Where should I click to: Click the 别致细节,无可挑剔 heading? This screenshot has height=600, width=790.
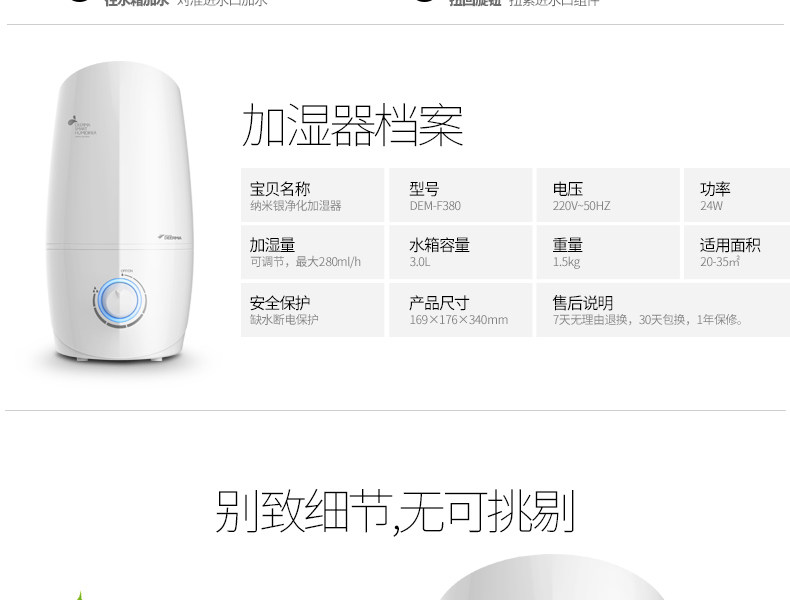click(396, 512)
